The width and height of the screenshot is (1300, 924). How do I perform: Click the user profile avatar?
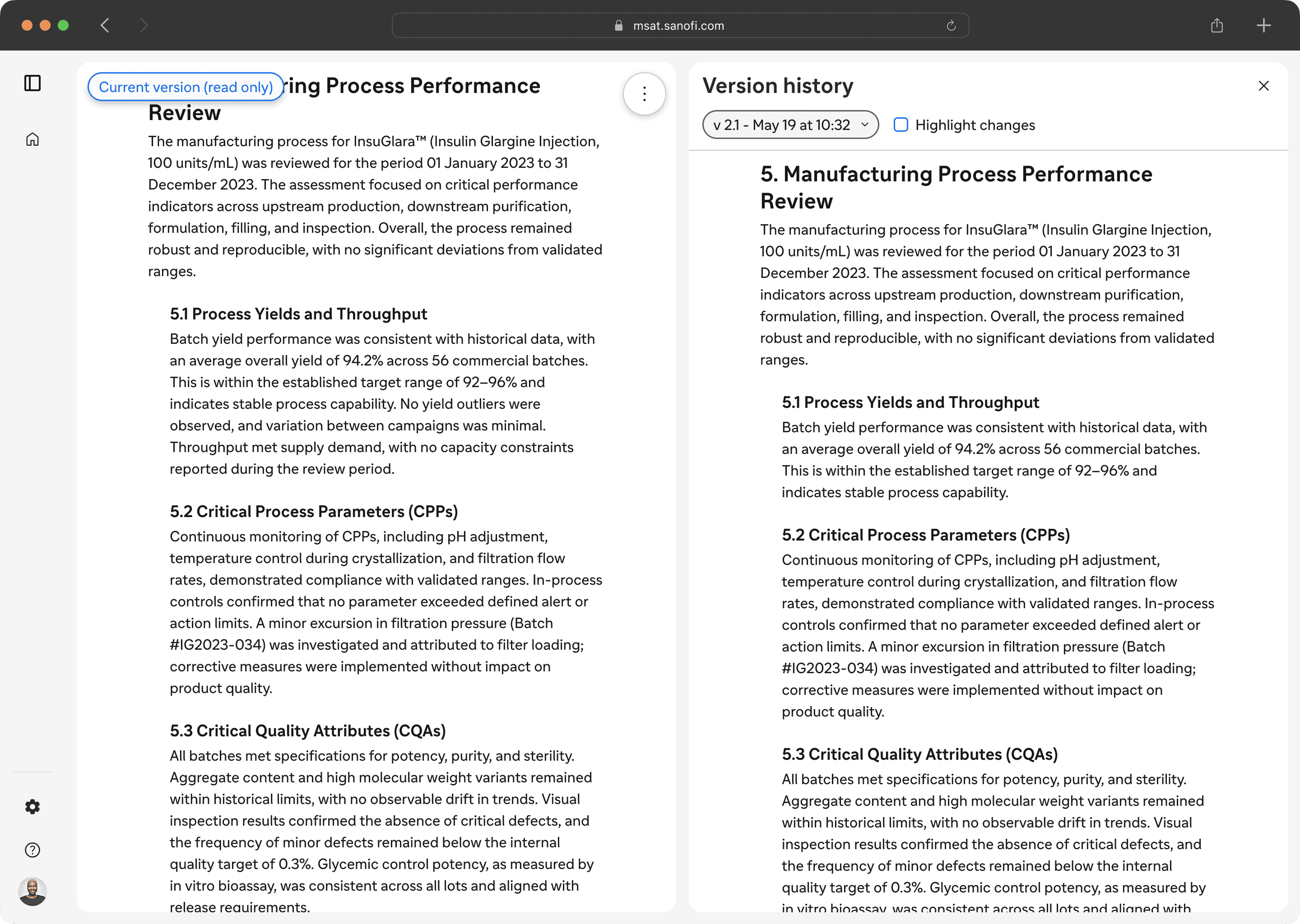(32, 891)
